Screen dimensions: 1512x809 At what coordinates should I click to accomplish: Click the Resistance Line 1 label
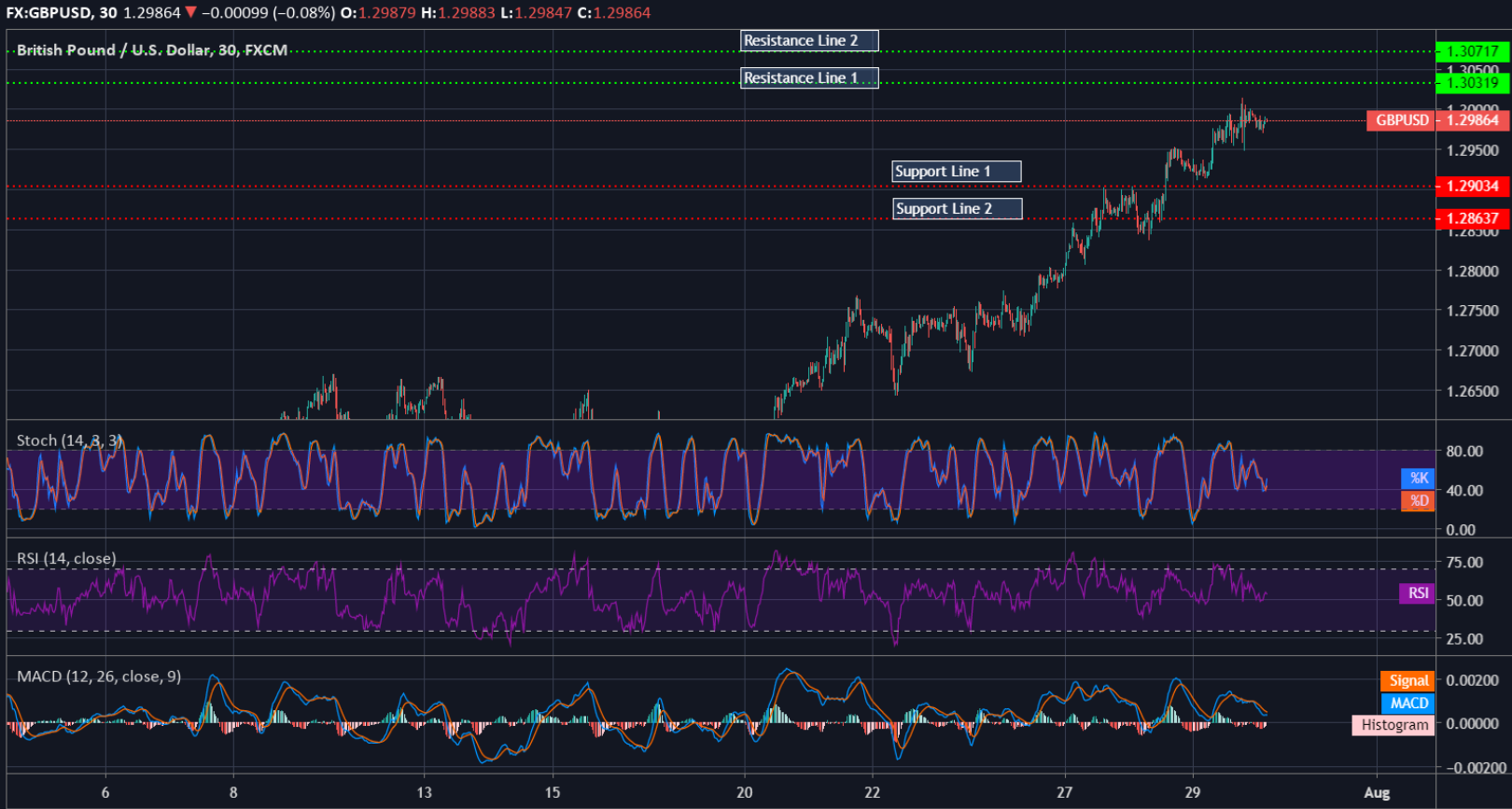pos(809,77)
